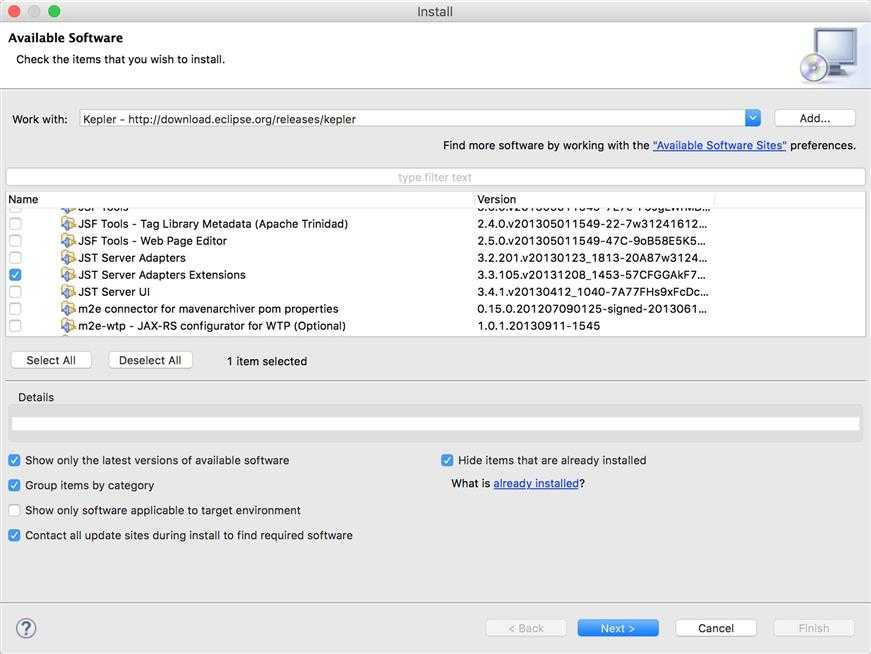This screenshot has width=871, height=654.
Task: Select version 2.4.0.v201305011549 cell
Action: click(592, 224)
